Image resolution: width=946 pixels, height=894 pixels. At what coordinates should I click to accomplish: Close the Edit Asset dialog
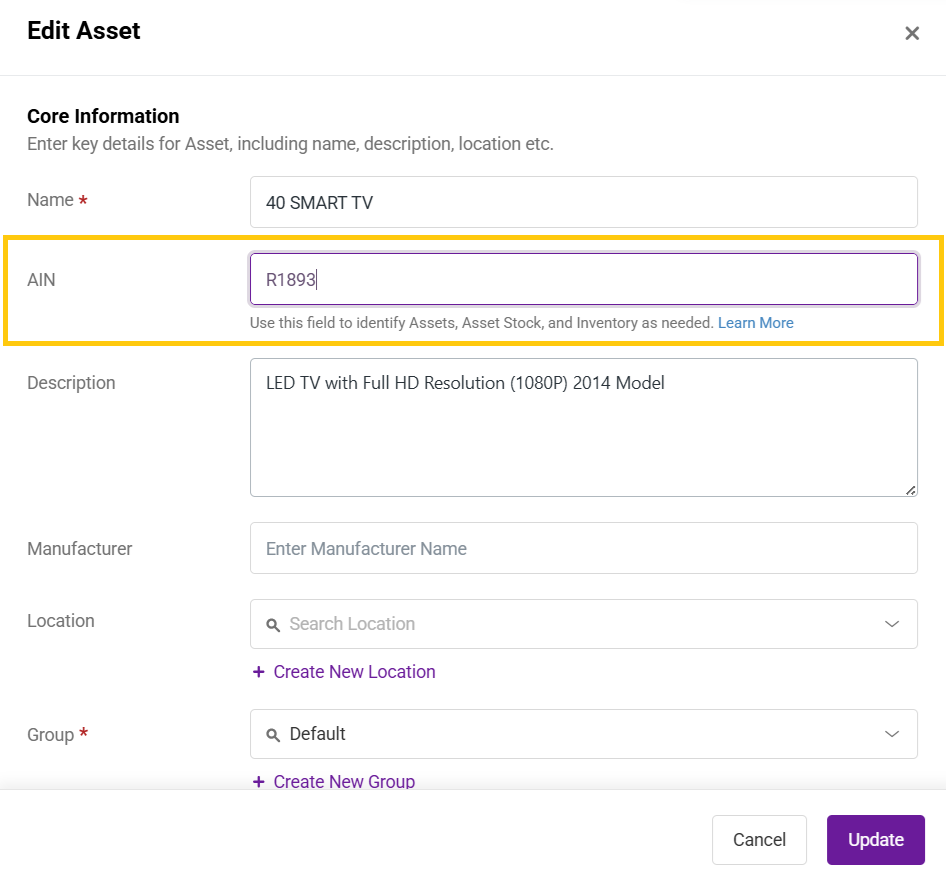coord(912,33)
